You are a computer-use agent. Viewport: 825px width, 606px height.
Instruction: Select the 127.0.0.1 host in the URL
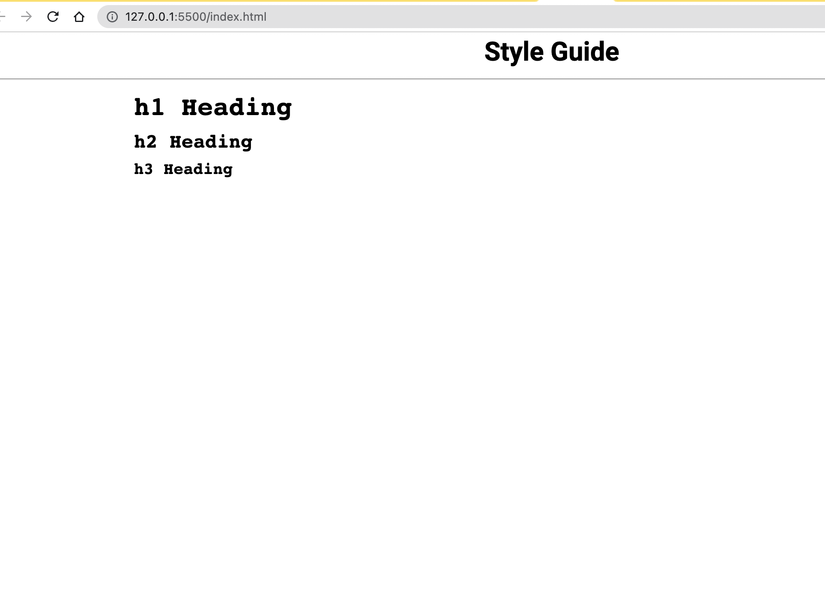coord(149,17)
